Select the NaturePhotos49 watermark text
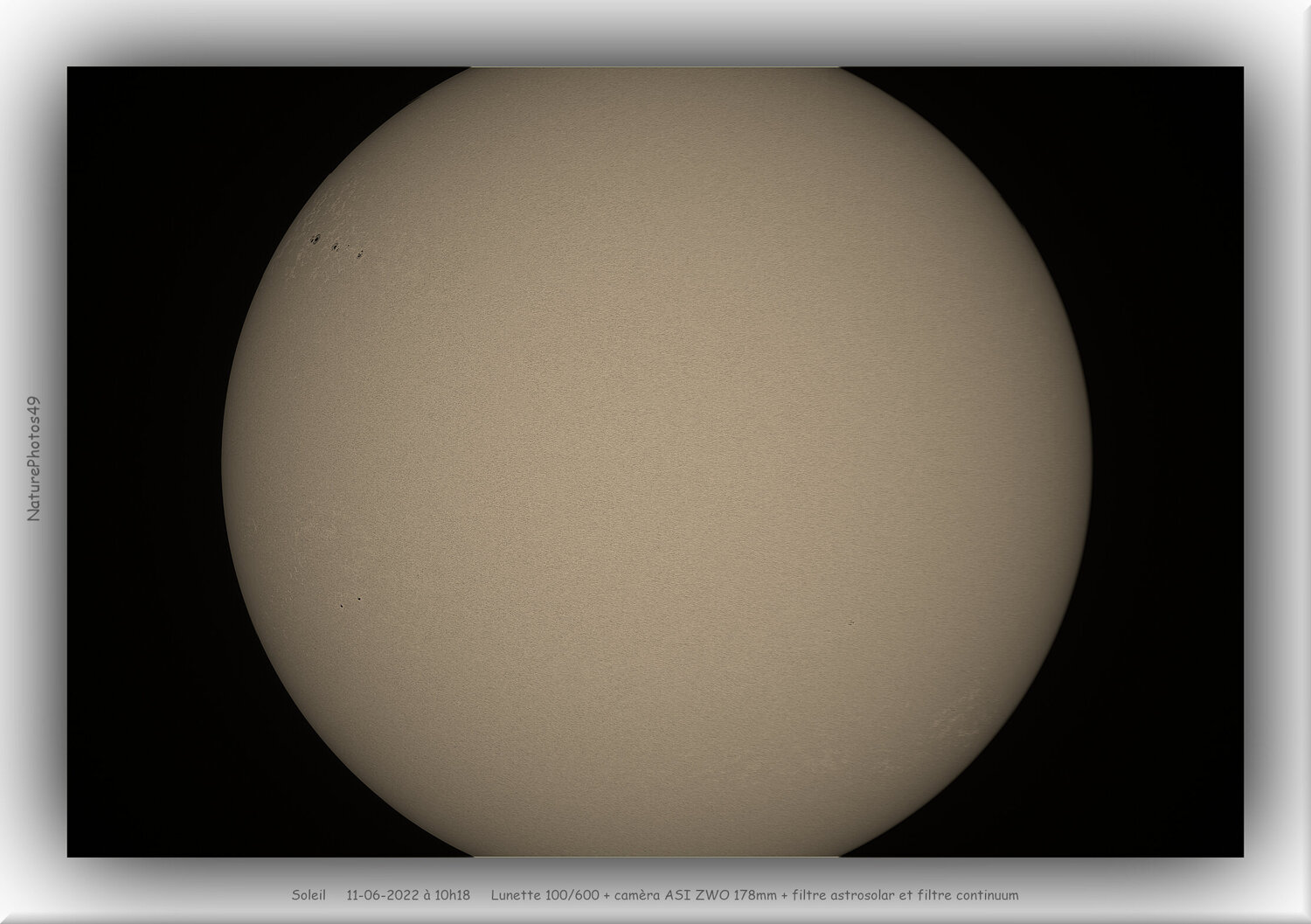Screen dimensions: 1311x924 35,459
